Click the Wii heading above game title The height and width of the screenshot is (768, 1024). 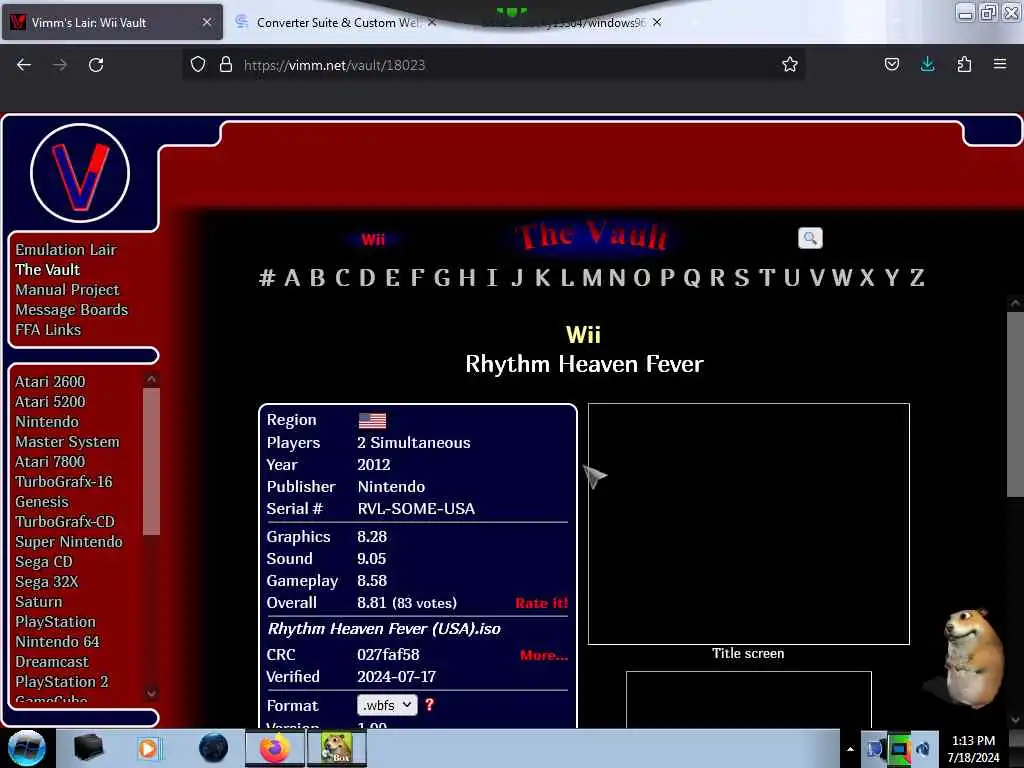[x=583, y=335]
